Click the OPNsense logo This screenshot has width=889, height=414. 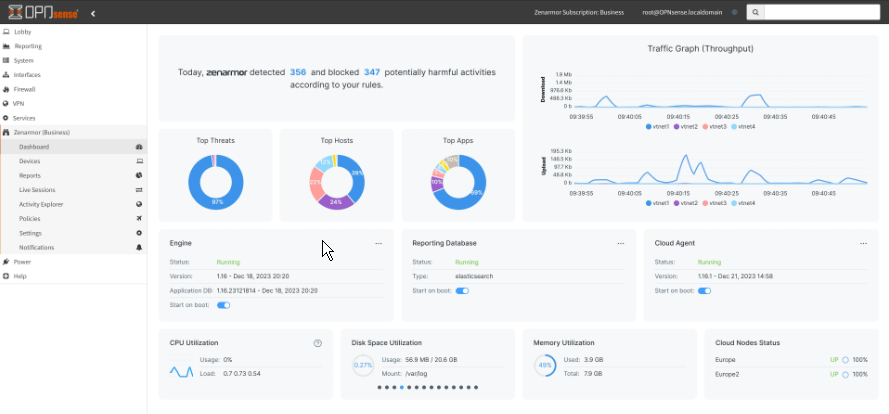point(43,11)
